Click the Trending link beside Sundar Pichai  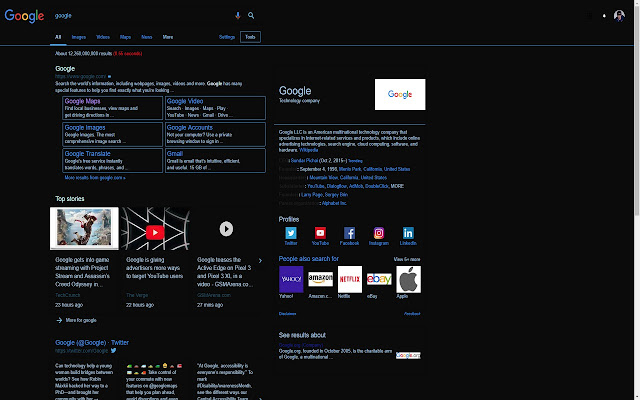pos(355,161)
